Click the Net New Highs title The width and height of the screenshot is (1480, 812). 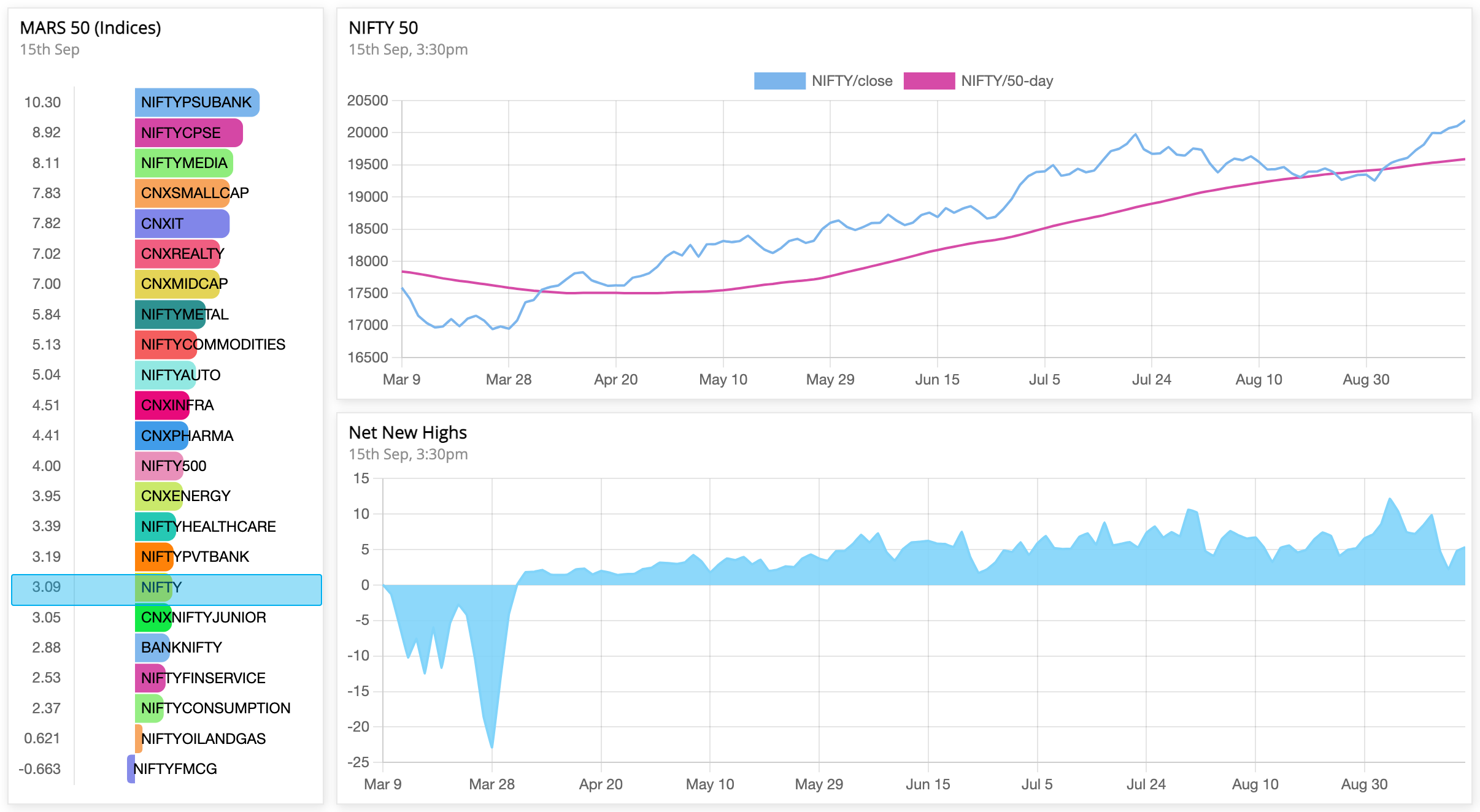click(408, 433)
